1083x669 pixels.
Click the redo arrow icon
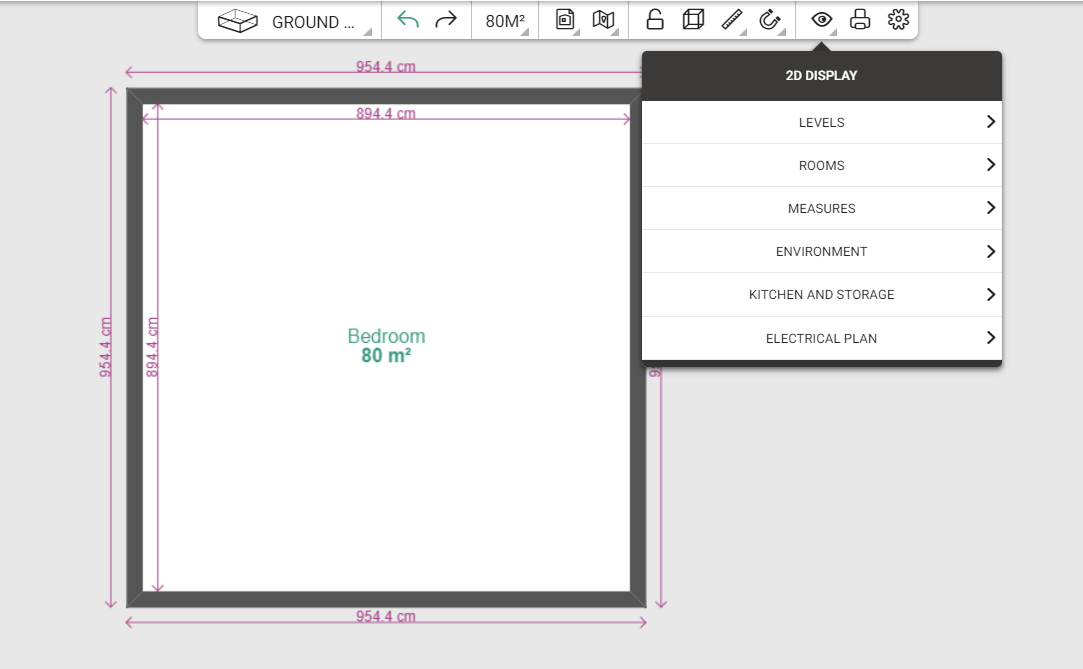click(446, 20)
